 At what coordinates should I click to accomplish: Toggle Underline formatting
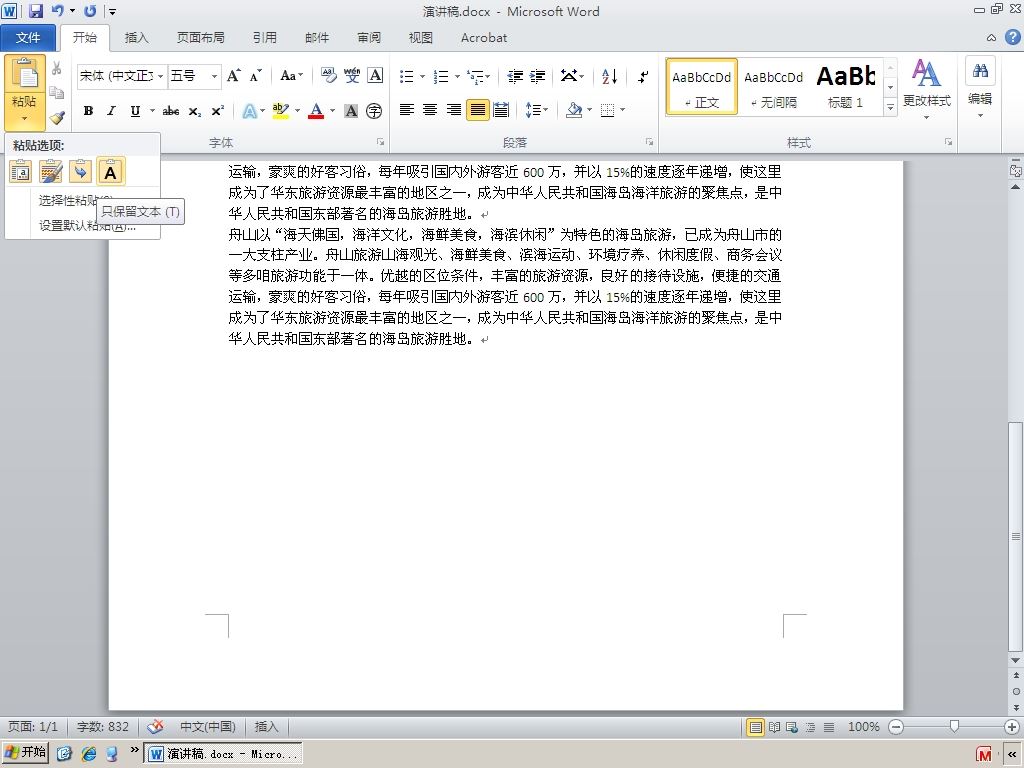click(x=135, y=111)
